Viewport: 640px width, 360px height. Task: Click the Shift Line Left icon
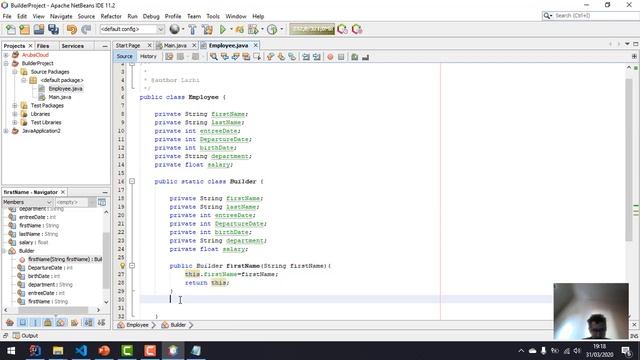pos(306,57)
